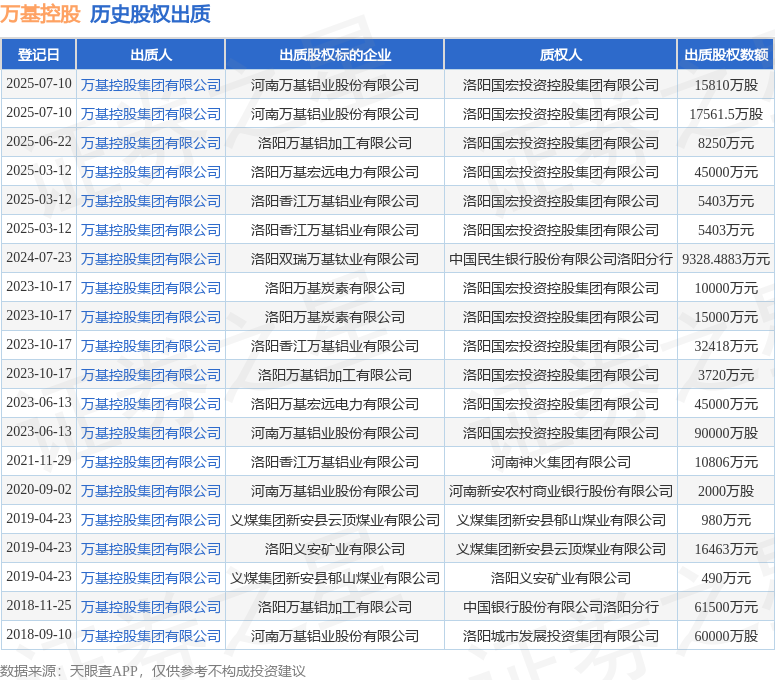Image resolution: width=775 pixels, height=680 pixels.
Task: Click the 万基控股 orange title text
Action: pyautogui.click(x=41, y=14)
